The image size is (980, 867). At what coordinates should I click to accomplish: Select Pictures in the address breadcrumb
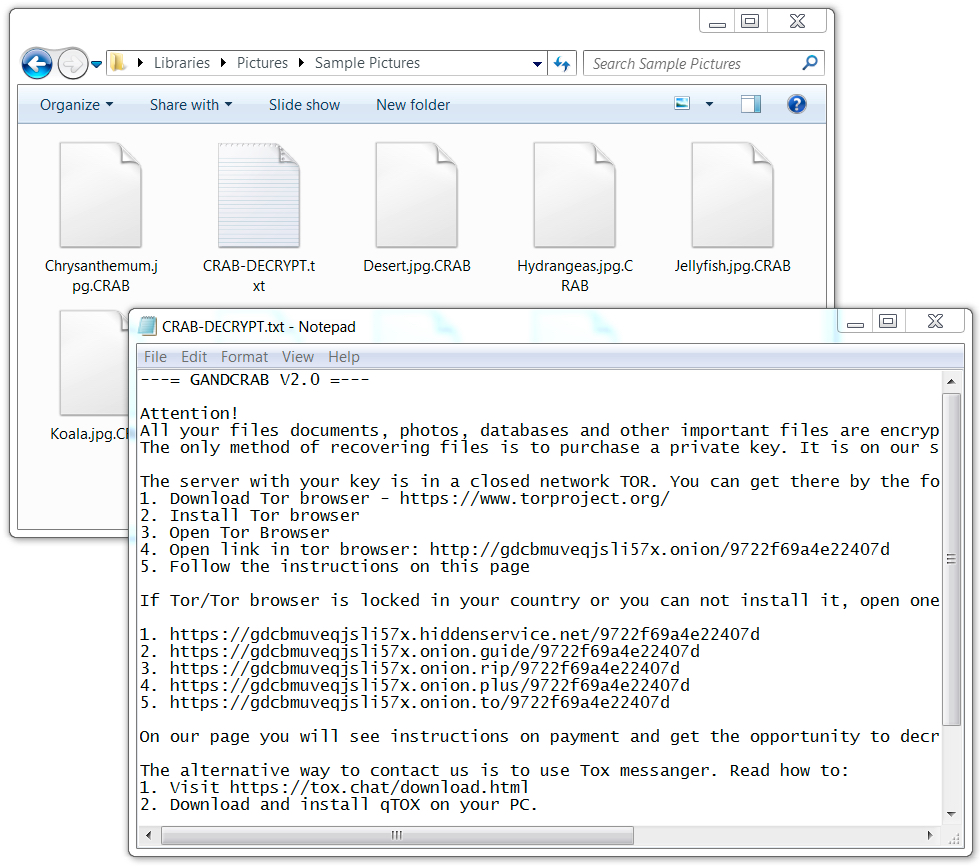click(x=262, y=63)
